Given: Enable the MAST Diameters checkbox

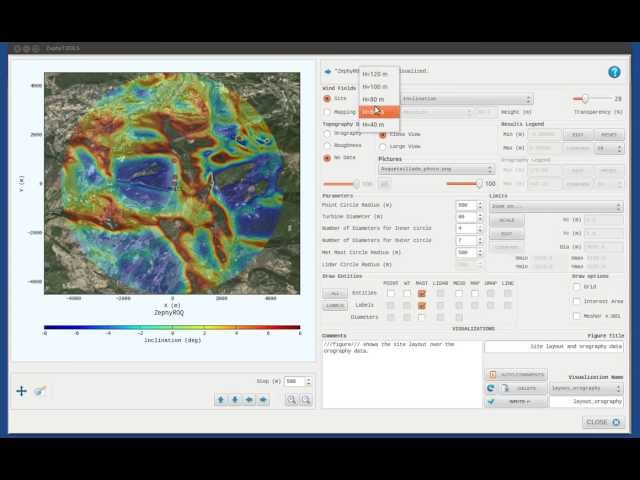Looking at the screenshot, I should [x=422, y=317].
